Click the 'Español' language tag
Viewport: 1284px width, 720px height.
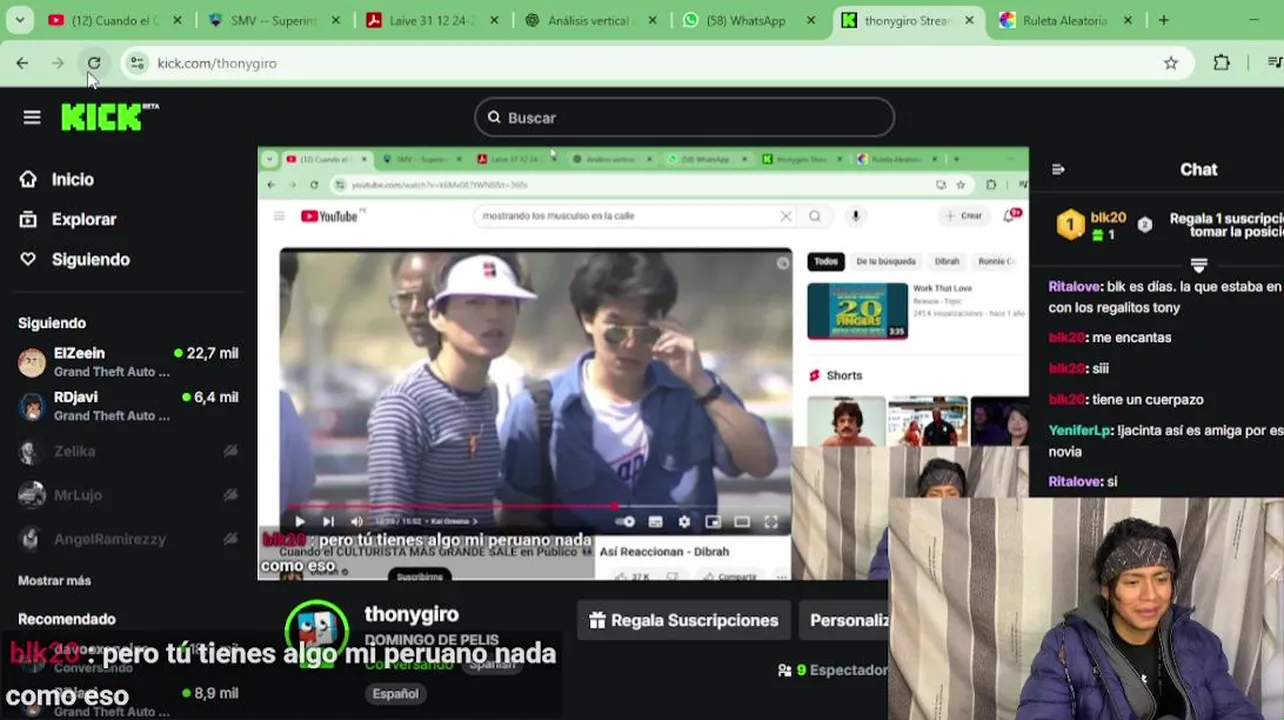[396, 693]
